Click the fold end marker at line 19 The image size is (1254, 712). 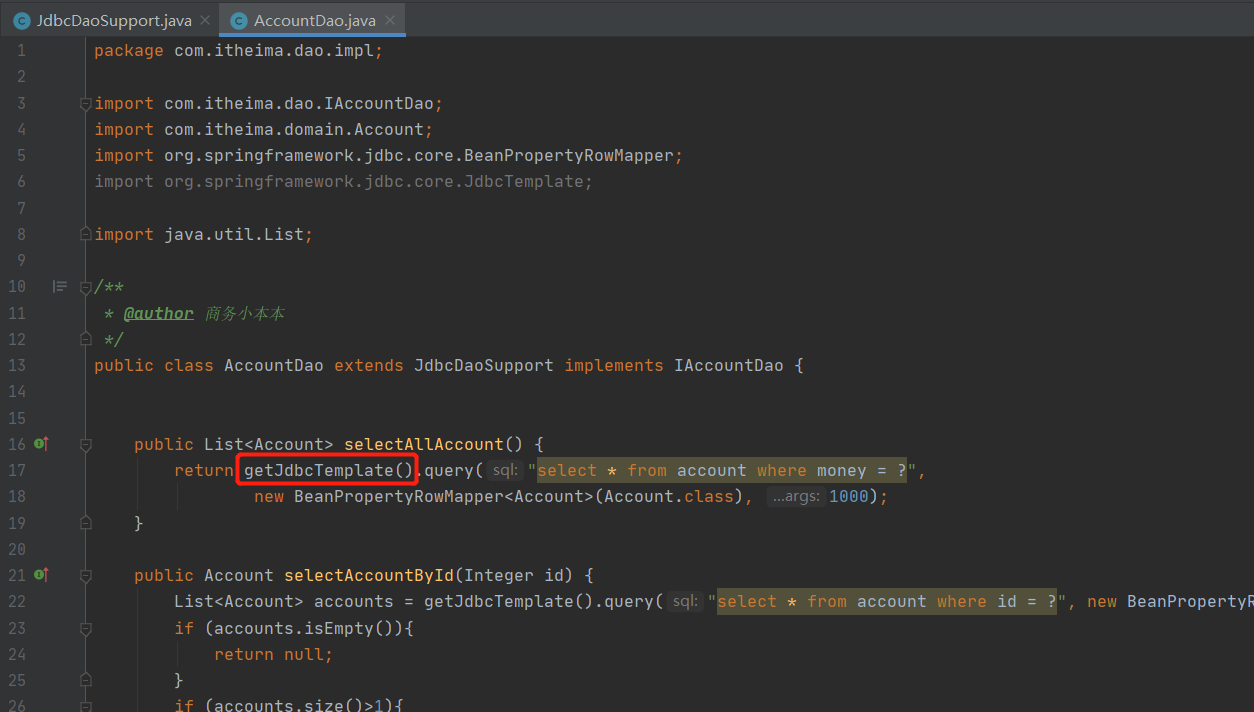pos(86,523)
